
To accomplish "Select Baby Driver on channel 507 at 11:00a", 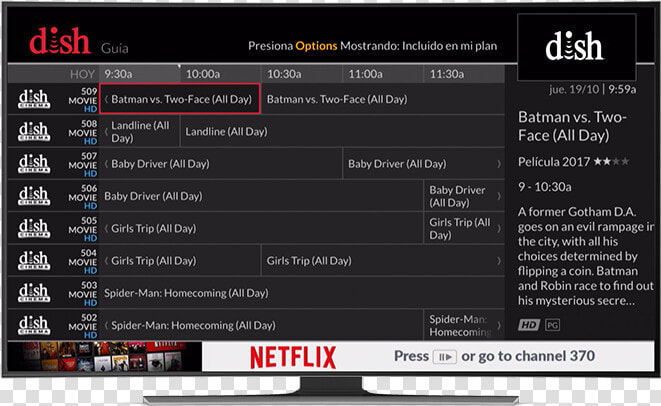I will pos(424,164).
